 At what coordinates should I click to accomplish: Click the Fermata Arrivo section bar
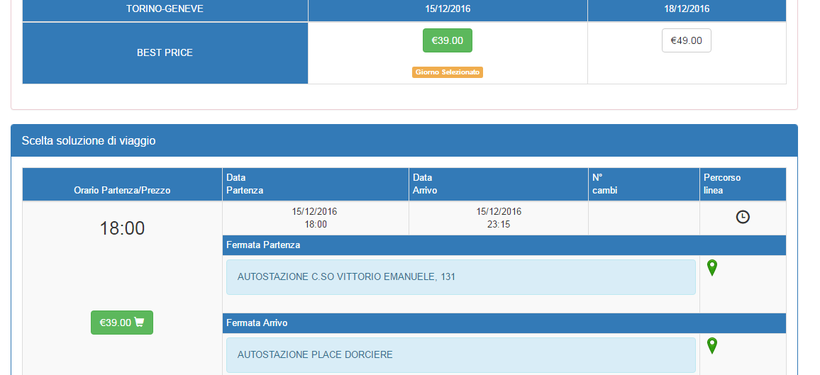(504, 323)
